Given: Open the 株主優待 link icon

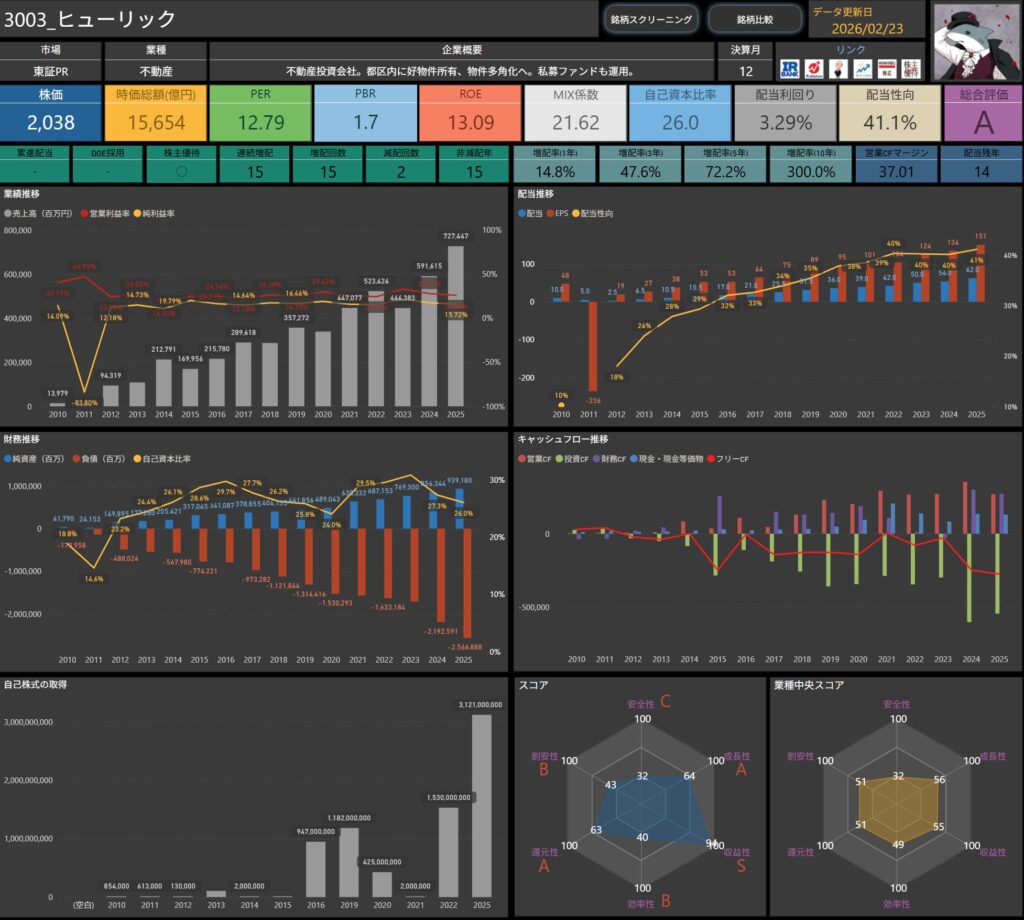Looking at the screenshot, I should click(x=911, y=69).
